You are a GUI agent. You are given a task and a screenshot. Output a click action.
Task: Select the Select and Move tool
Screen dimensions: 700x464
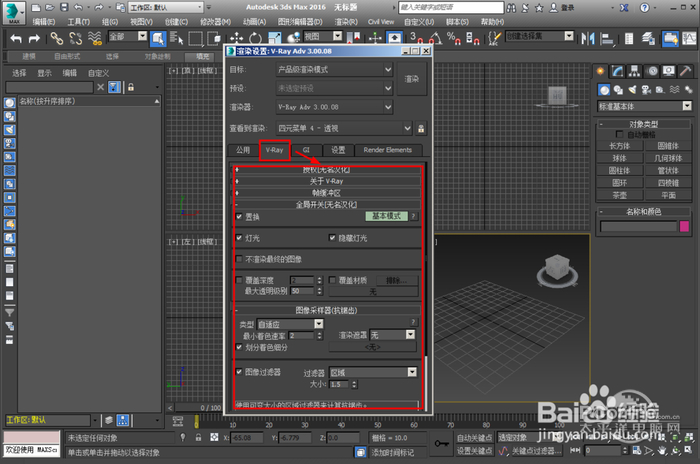237,38
